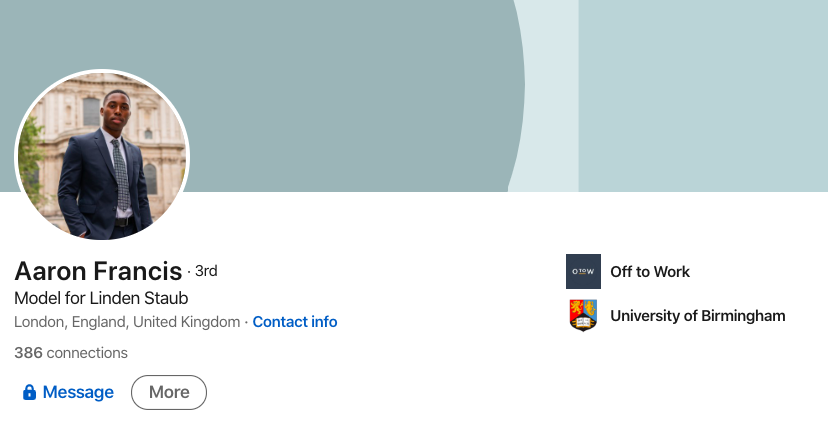
Task: Send a Message to Aaron Francis
Action: click(x=68, y=392)
